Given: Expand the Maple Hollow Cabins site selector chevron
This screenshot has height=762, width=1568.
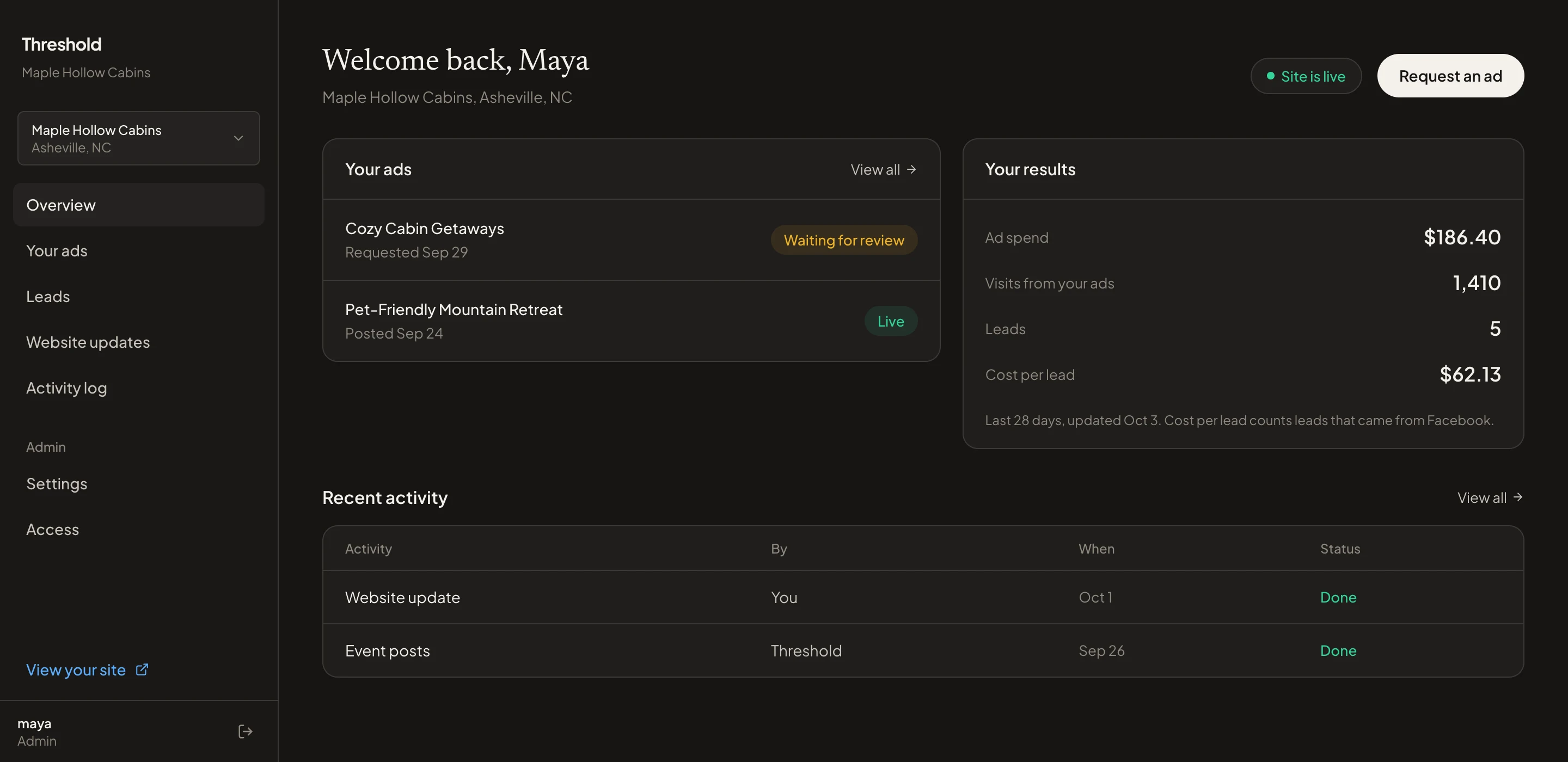Looking at the screenshot, I should 238,138.
